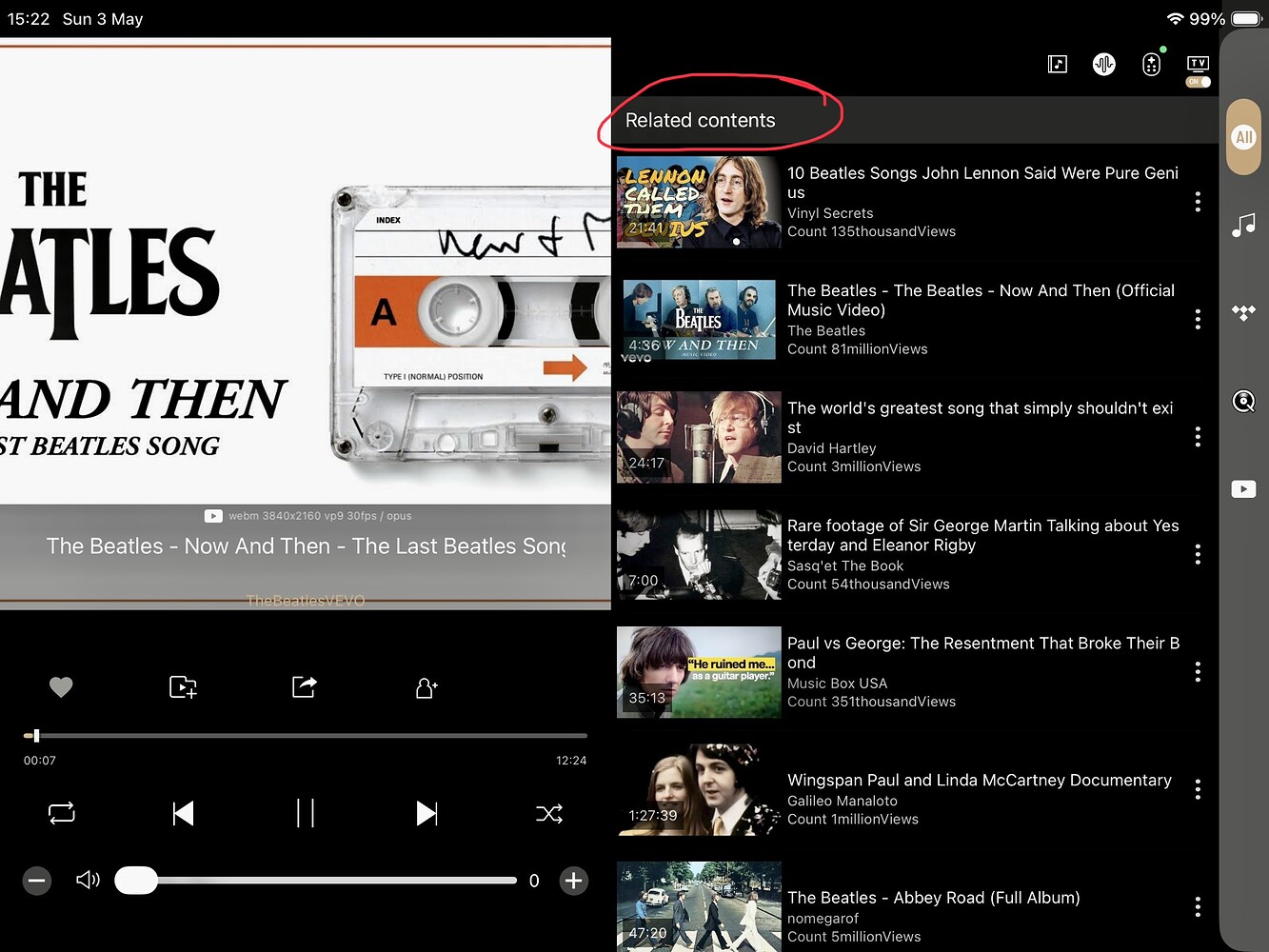Open options for 'The world's greatest song' video
Viewport: 1269px width, 952px height.
pos(1198,437)
